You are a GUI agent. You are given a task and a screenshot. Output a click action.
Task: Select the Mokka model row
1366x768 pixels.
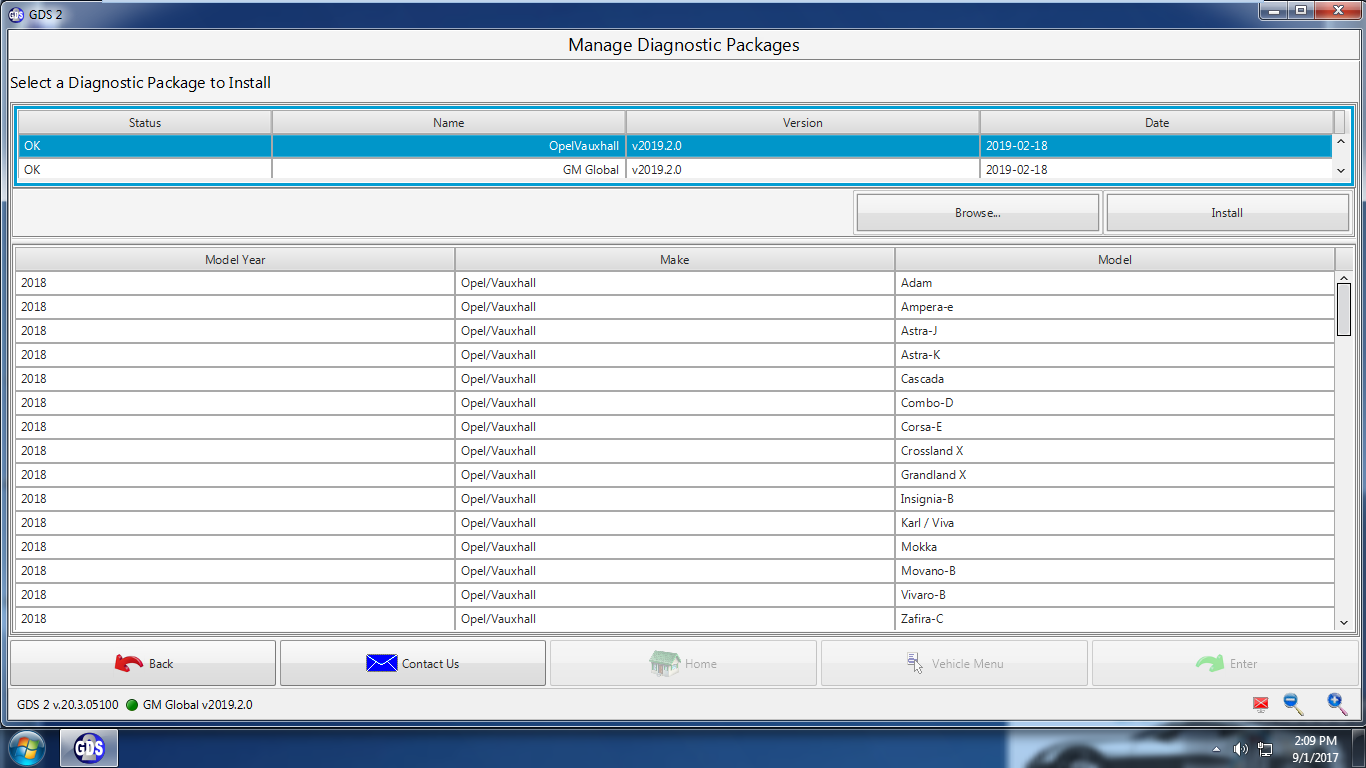click(675, 547)
